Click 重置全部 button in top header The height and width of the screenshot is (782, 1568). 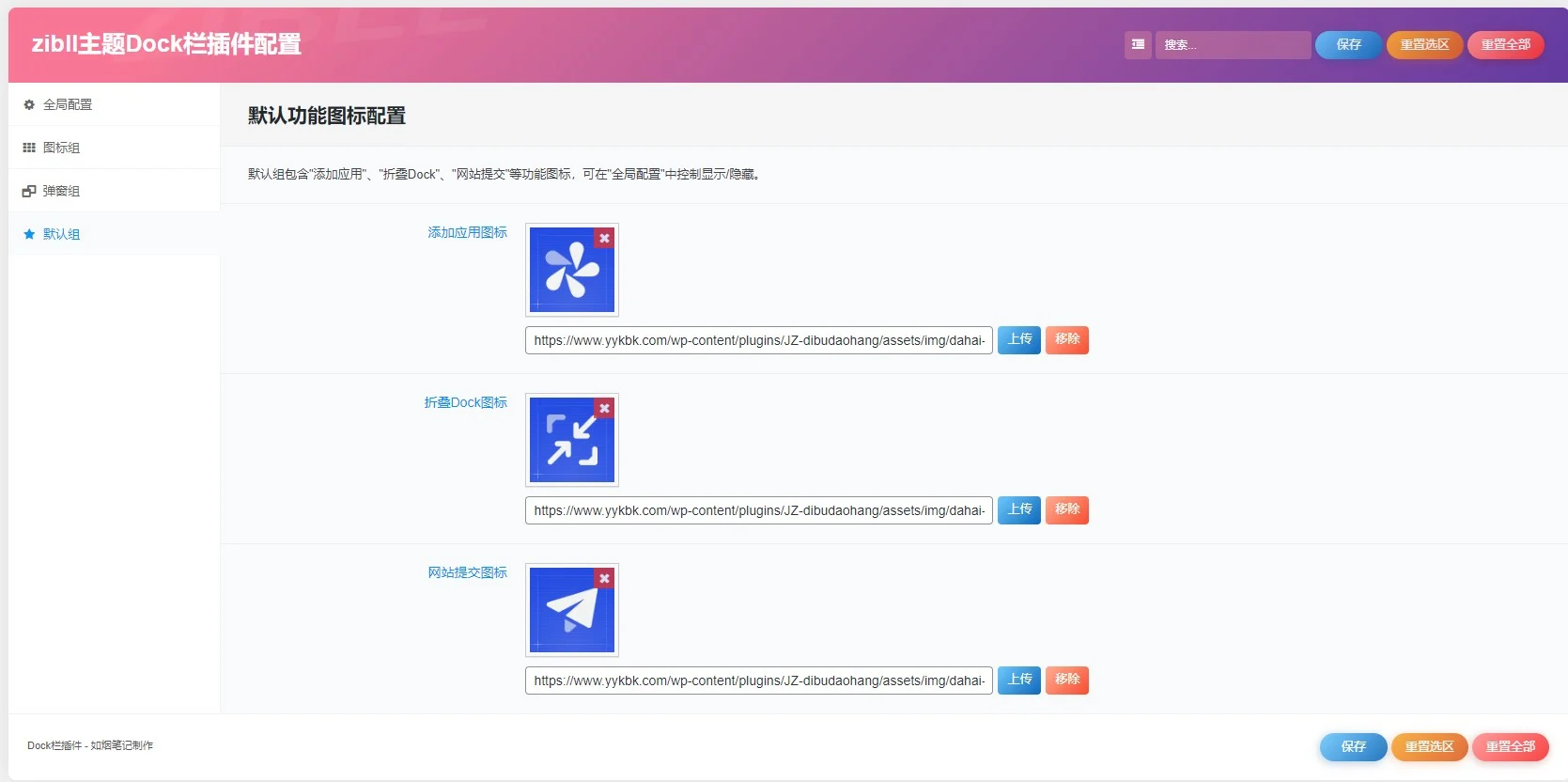coord(1505,45)
